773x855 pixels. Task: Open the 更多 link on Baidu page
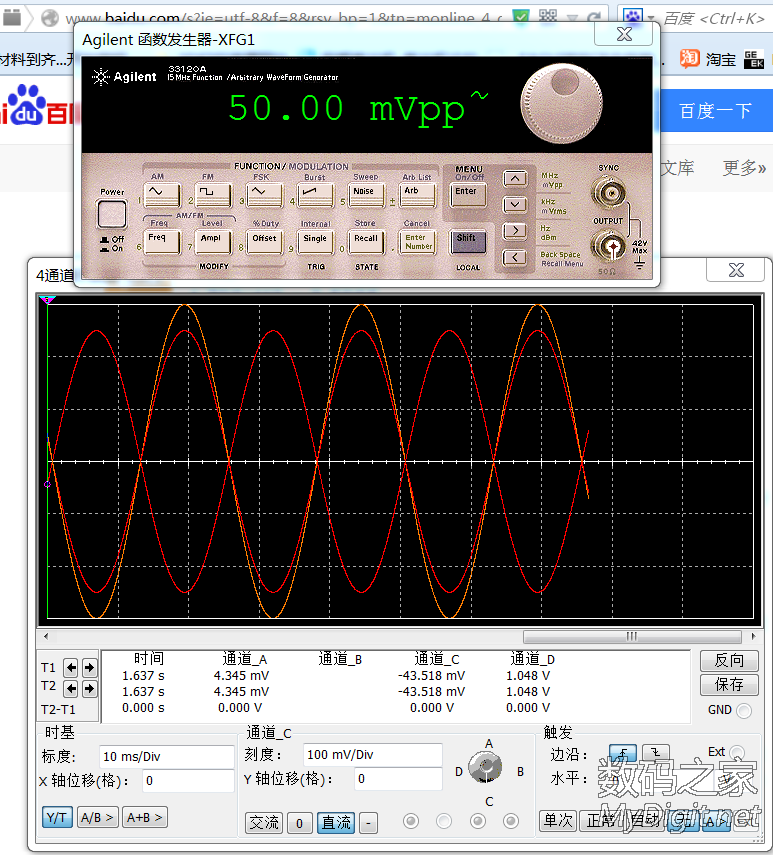pos(744,168)
